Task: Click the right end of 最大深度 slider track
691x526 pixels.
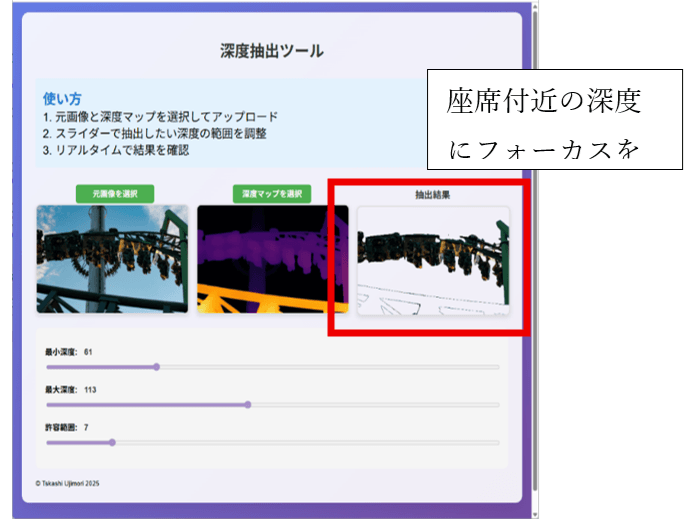Action: 496,405
